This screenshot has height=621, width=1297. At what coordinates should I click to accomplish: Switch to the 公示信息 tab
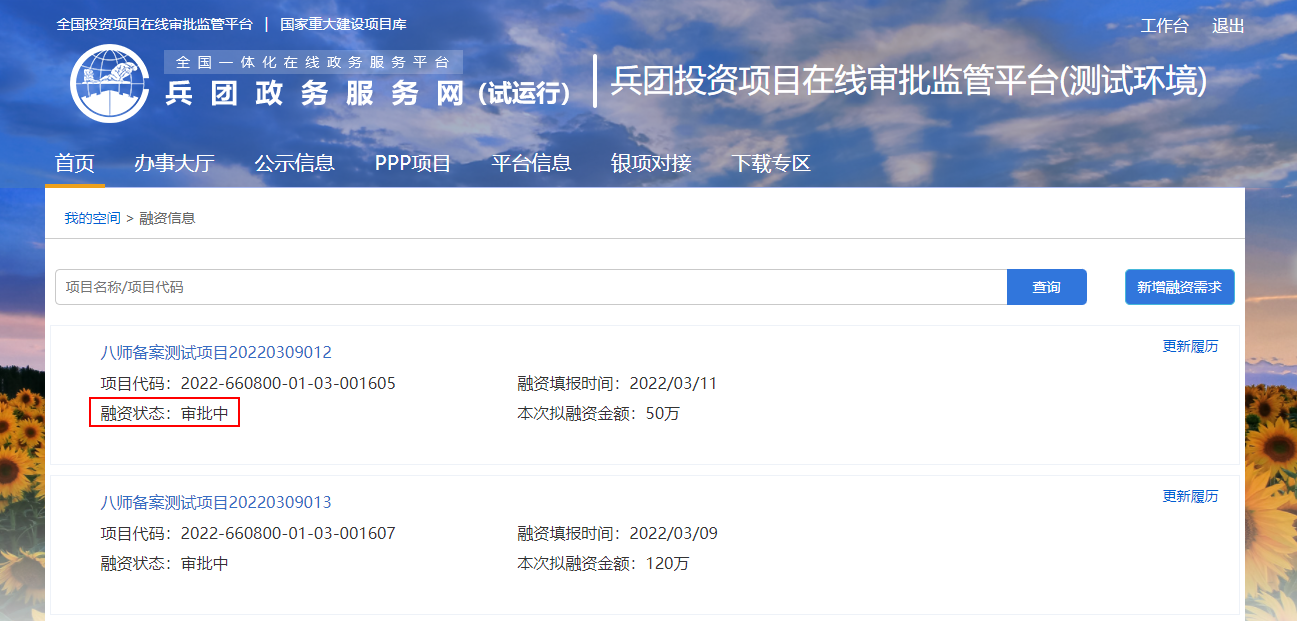point(294,163)
